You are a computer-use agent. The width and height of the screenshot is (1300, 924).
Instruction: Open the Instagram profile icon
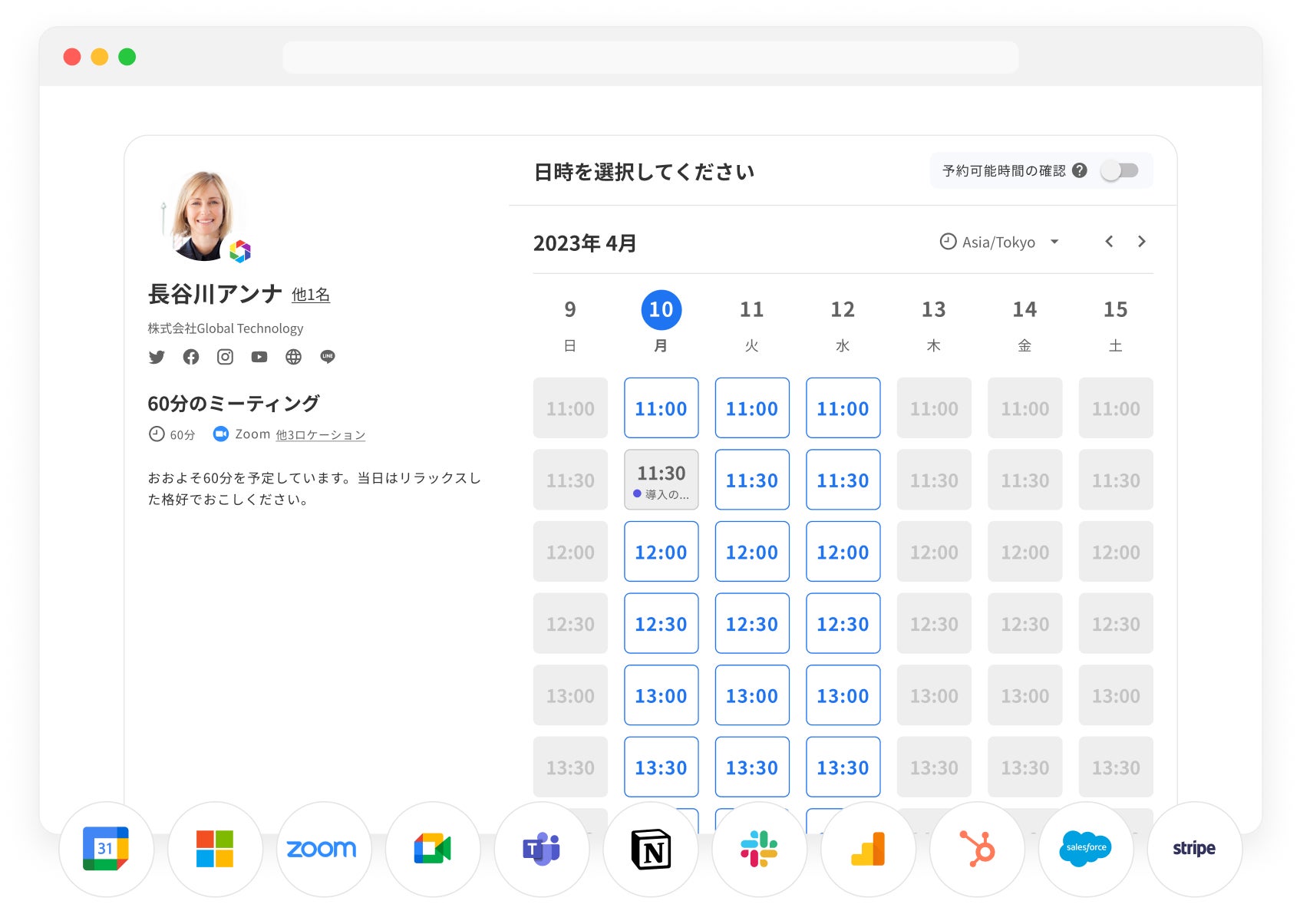click(x=225, y=357)
